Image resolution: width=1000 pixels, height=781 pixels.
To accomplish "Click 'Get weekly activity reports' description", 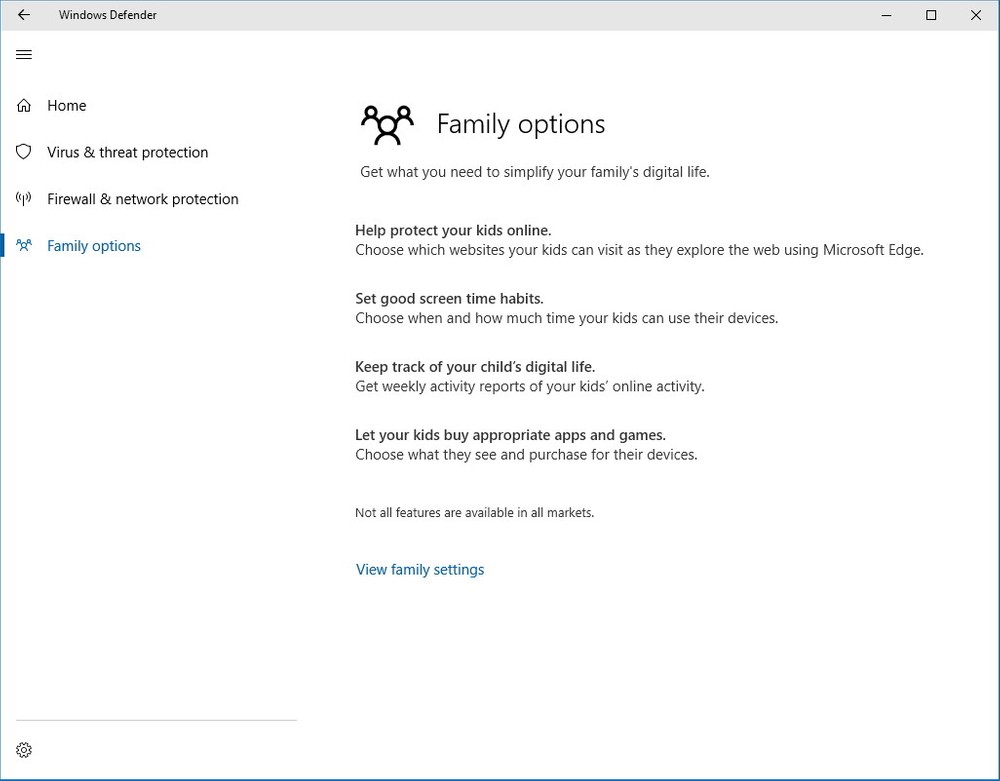I will [529, 386].
